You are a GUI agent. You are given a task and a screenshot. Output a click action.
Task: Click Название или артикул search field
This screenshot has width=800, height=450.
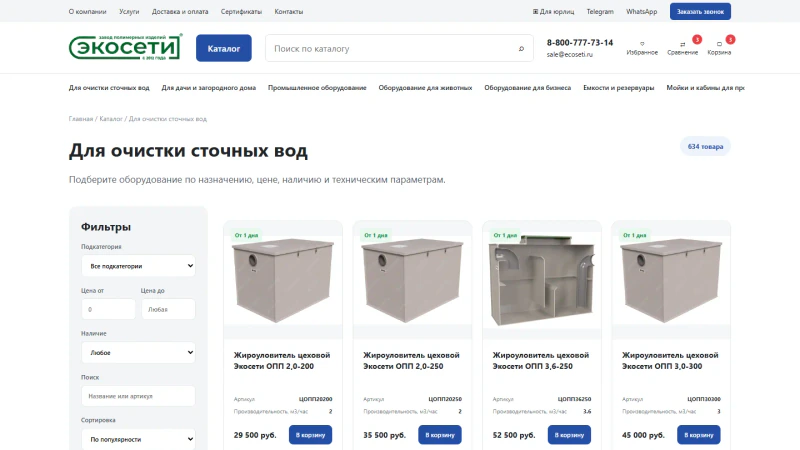pyautogui.click(x=138, y=396)
